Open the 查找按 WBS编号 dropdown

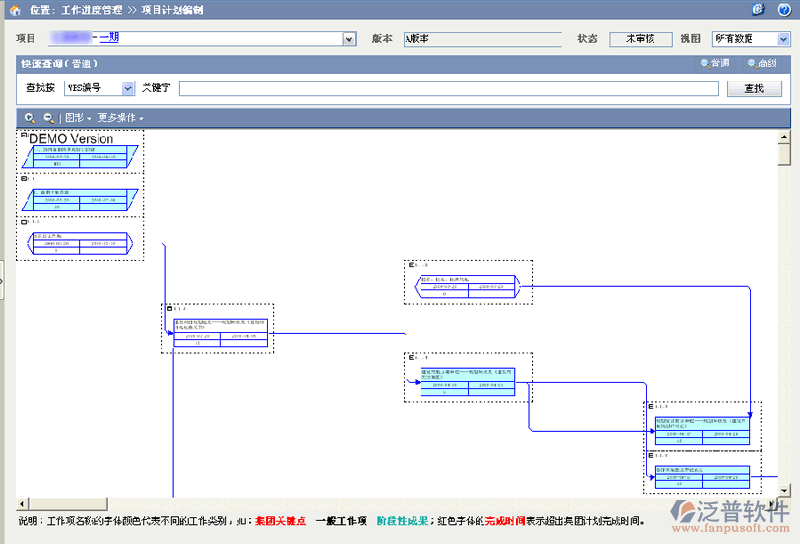[x=128, y=88]
